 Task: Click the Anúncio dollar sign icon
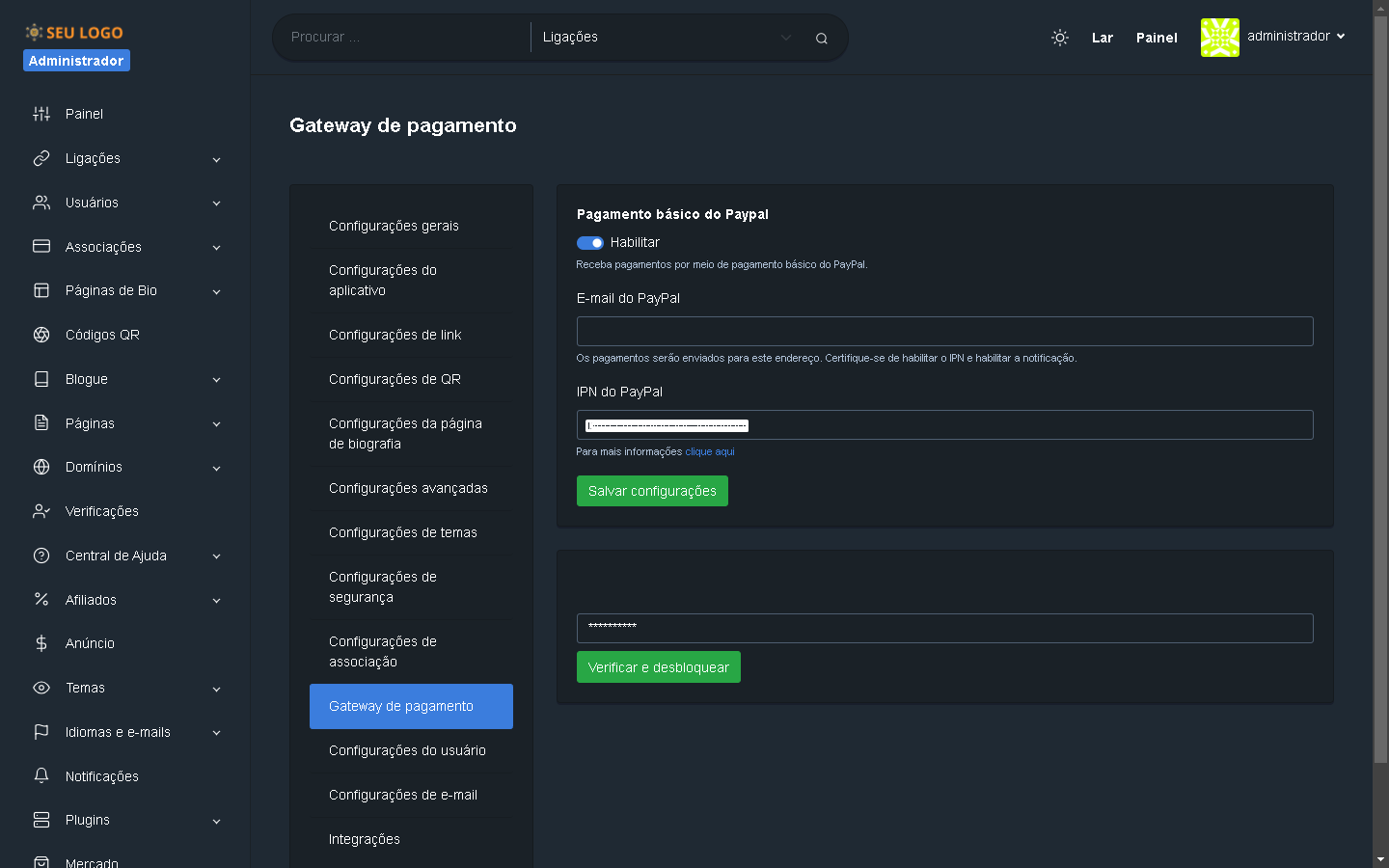point(41,643)
